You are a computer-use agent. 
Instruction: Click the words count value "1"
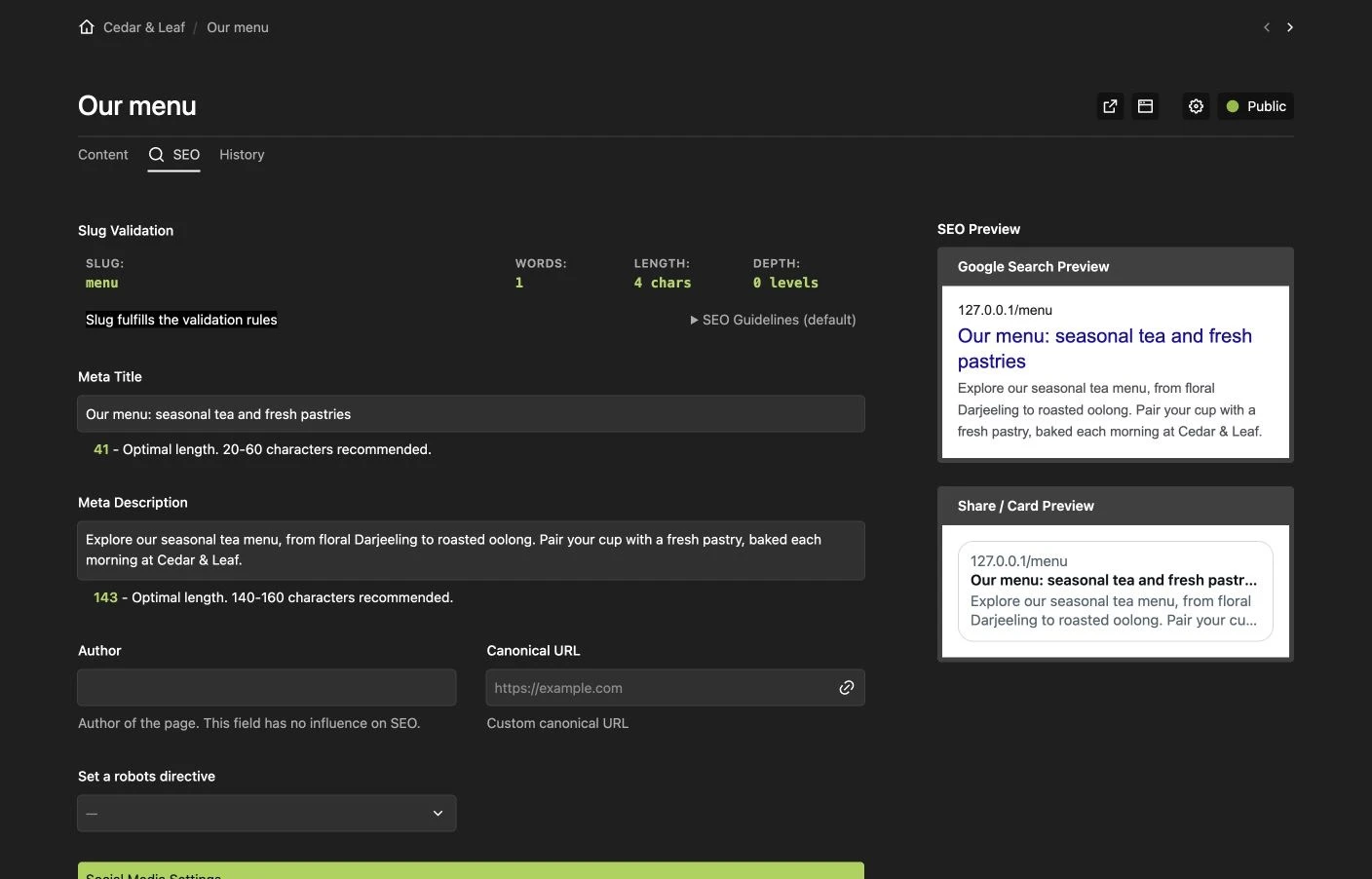coord(519,283)
